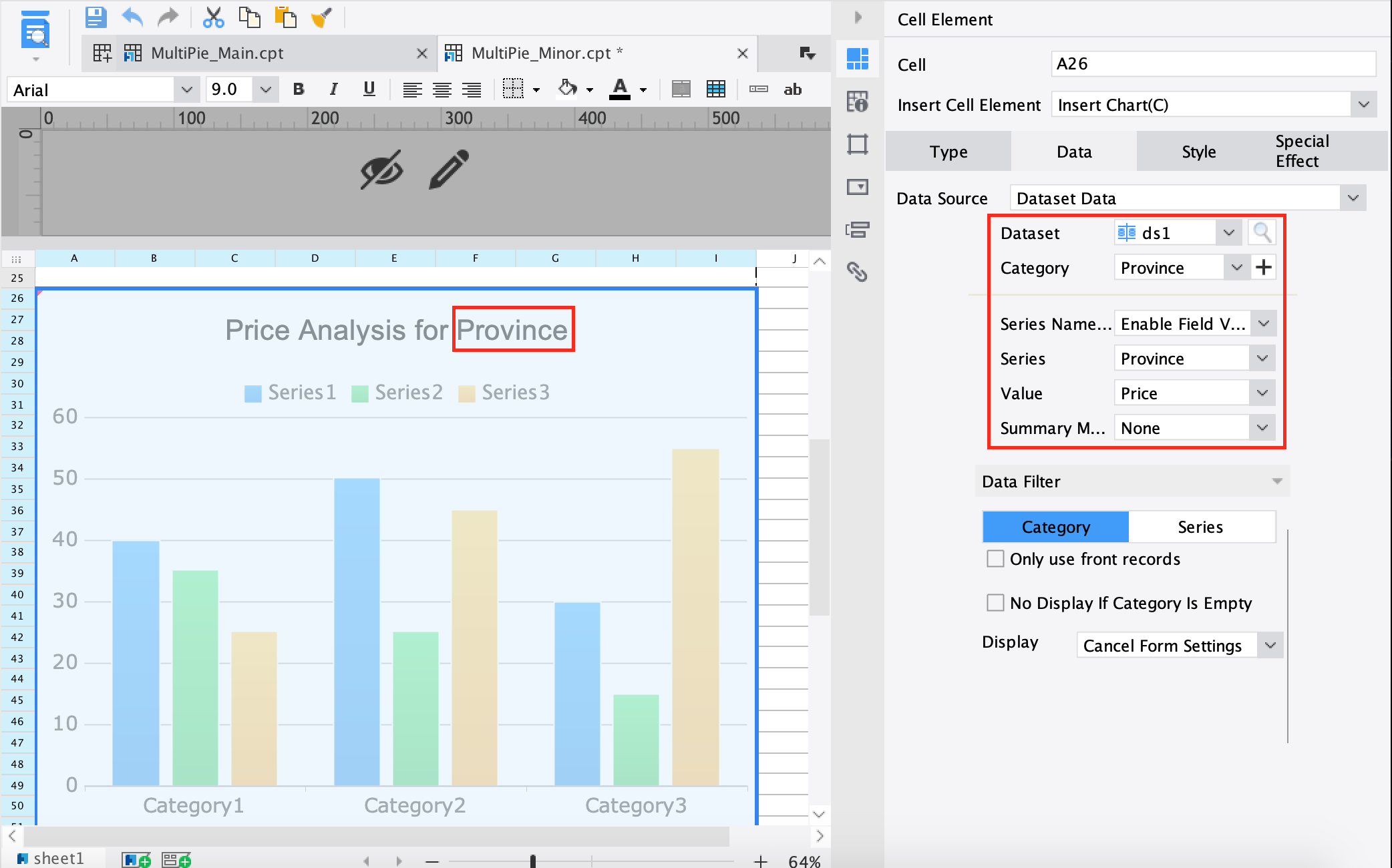
Task: Hide the chart using the eye icon
Action: (381, 170)
